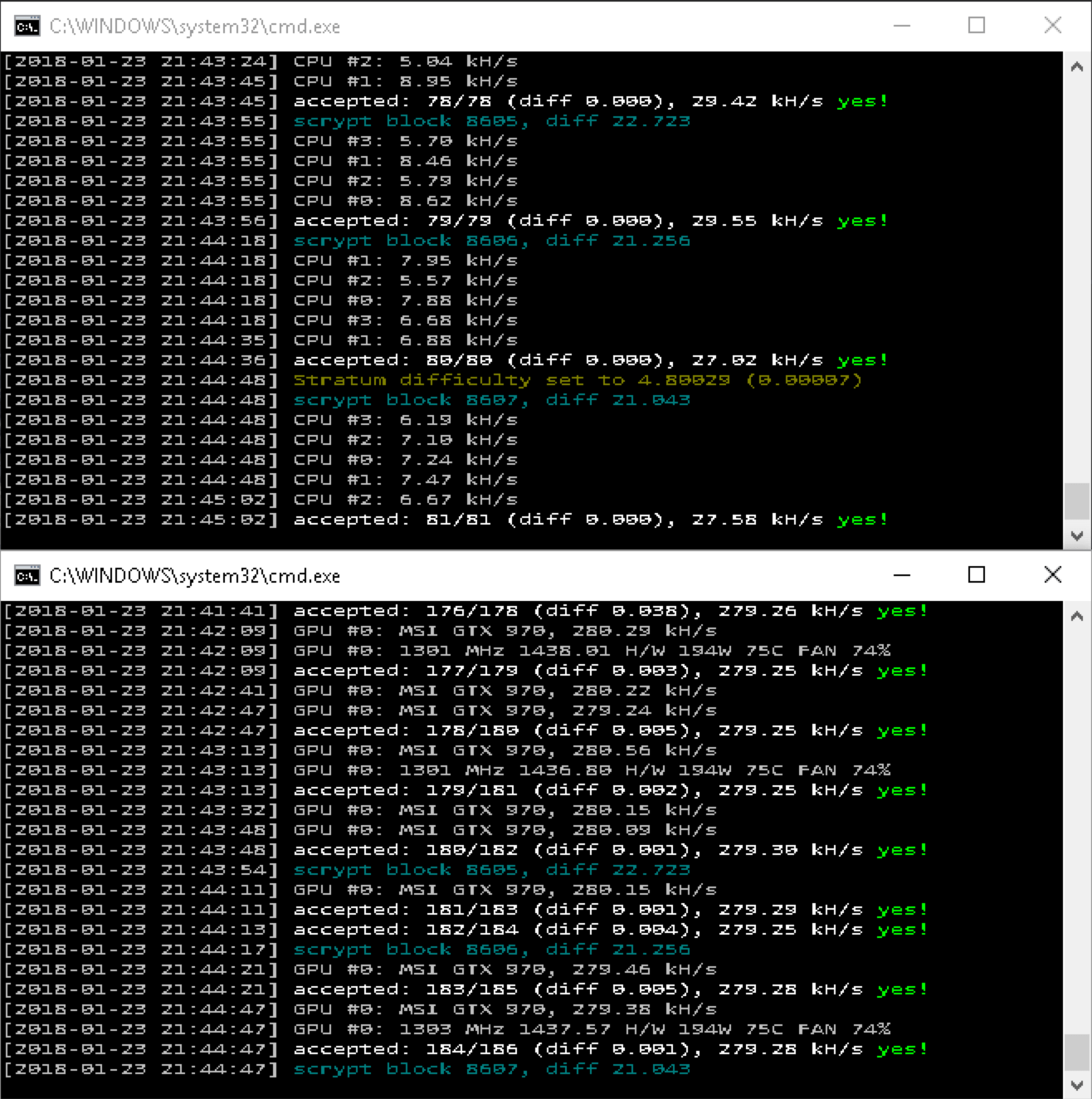Minimize the lower cmd.exe window
Viewport: 1092px width, 1099px height.
(x=902, y=574)
